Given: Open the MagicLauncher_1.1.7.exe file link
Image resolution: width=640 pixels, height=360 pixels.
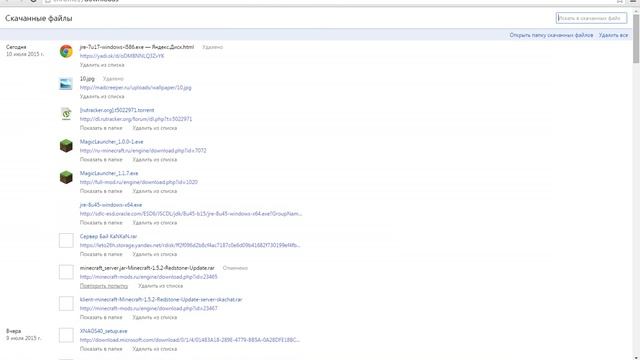Looking at the screenshot, I should point(109,173).
